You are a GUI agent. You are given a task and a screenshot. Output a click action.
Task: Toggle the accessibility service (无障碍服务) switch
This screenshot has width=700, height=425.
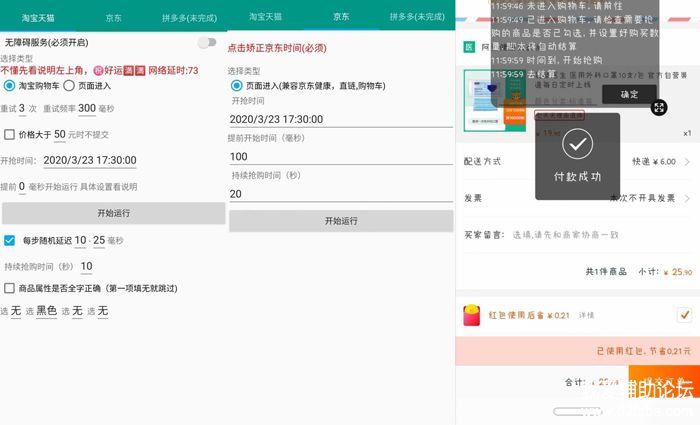(207, 43)
